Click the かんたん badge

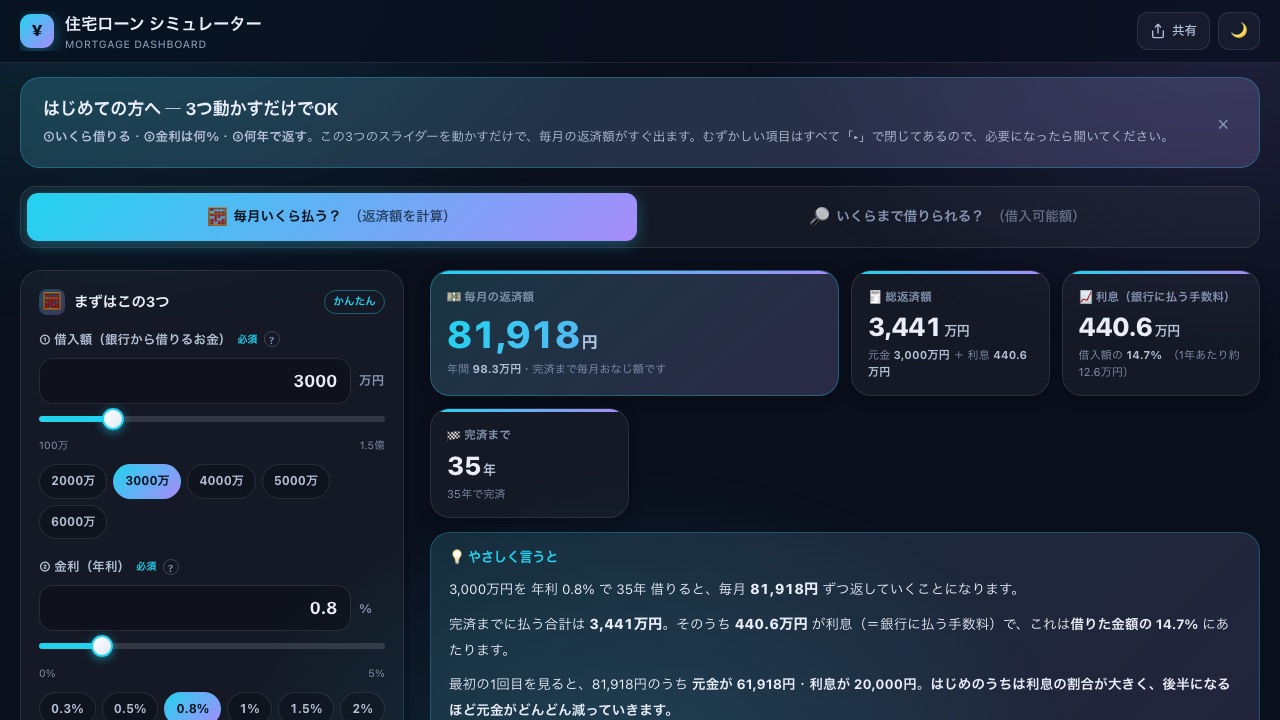[x=354, y=301]
